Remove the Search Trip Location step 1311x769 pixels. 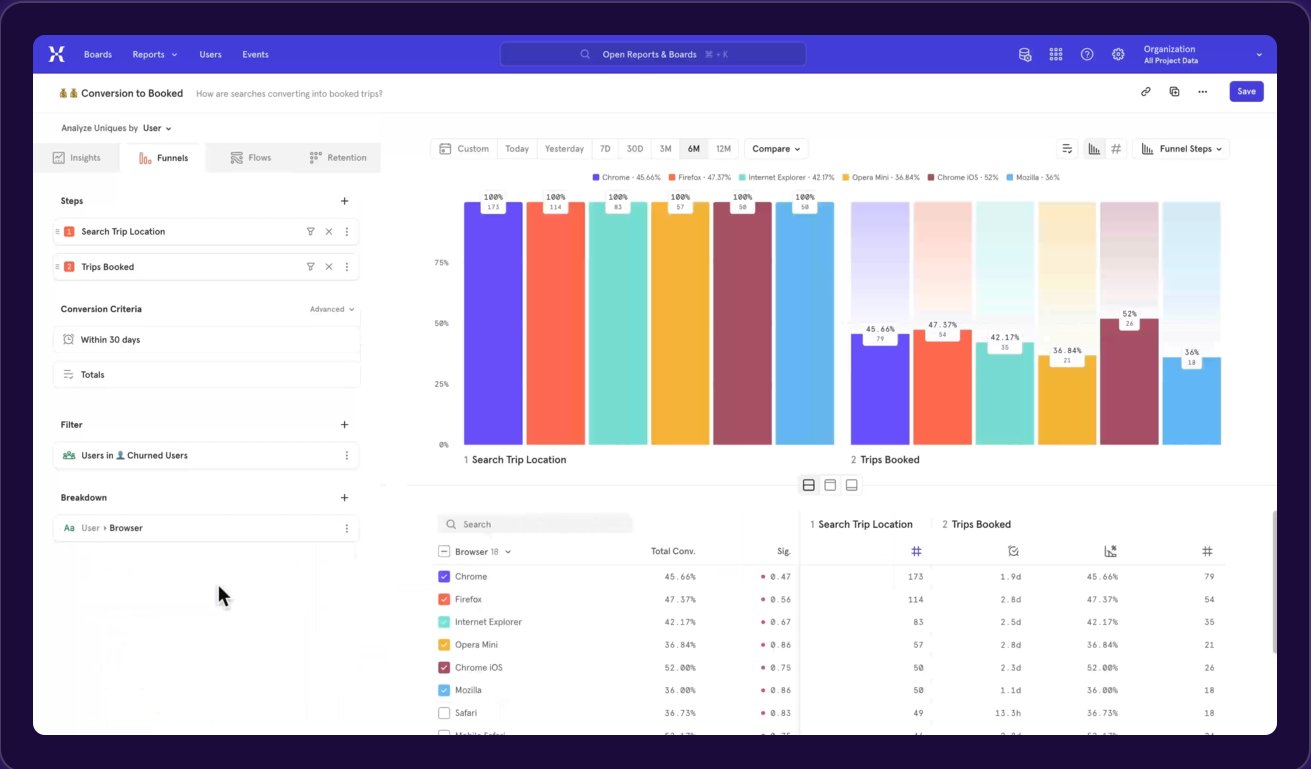(328, 231)
